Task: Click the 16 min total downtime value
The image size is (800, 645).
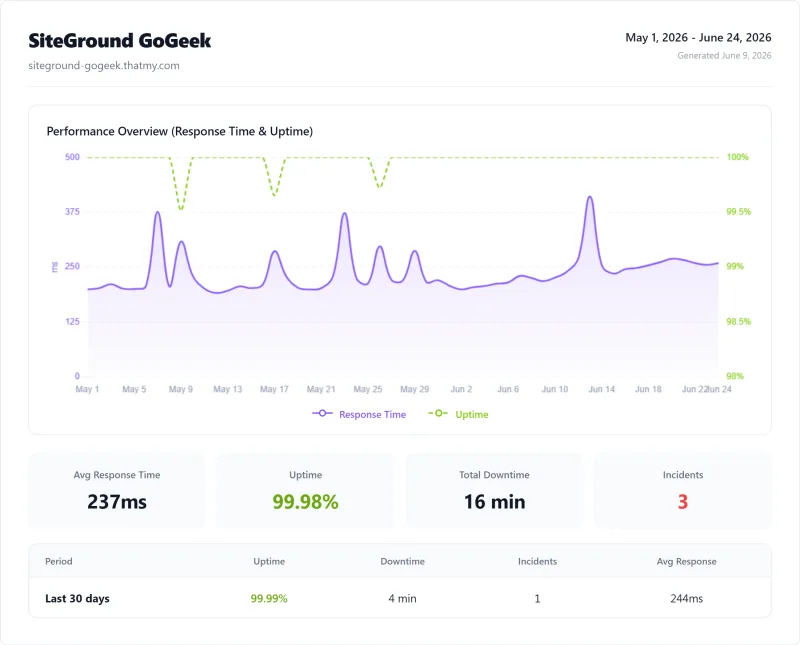Action: point(494,502)
